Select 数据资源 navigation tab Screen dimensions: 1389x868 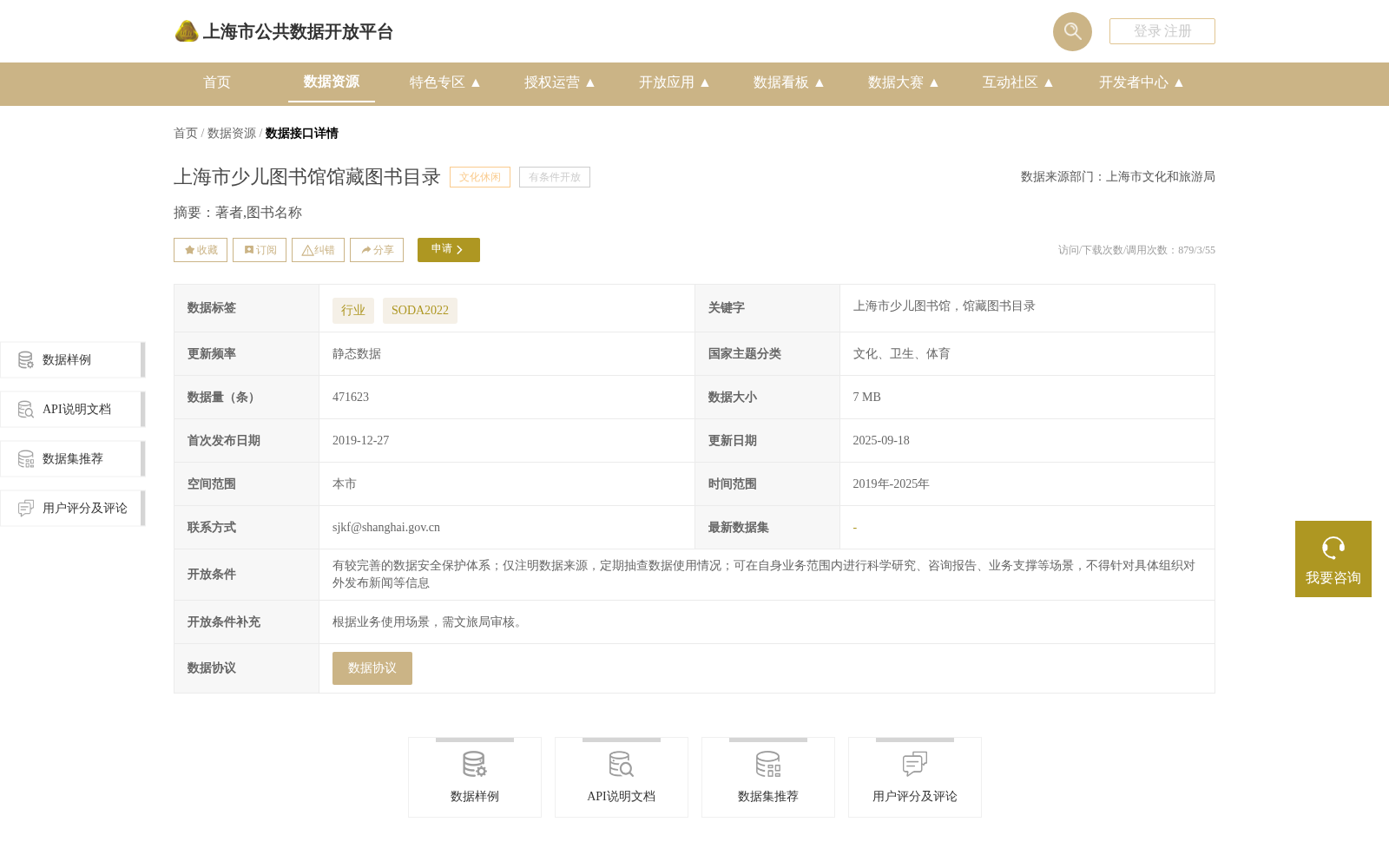pyautogui.click(x=332, y=82)
